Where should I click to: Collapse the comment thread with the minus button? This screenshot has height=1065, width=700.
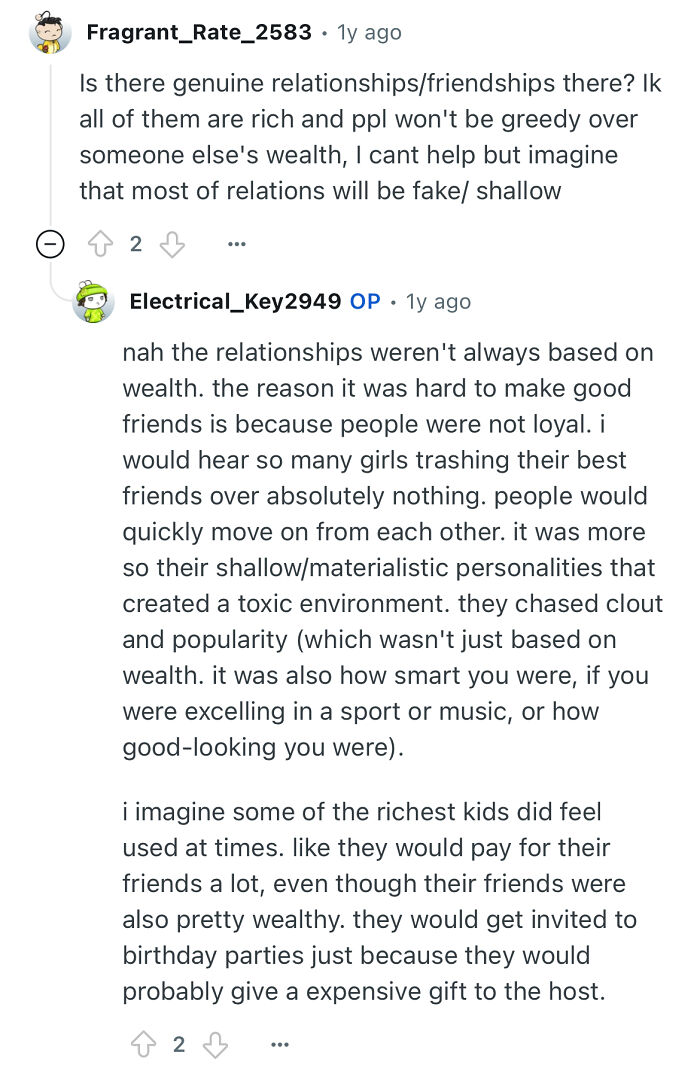coord(48,243)
